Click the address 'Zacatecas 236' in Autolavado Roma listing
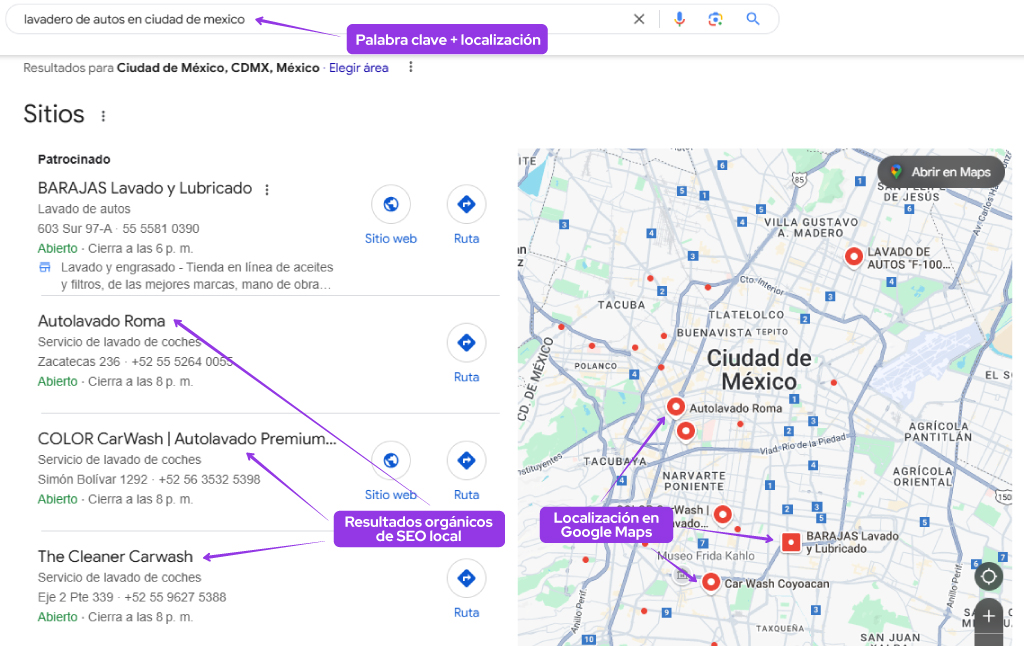The image size is (1024, 646). [79, 362]
